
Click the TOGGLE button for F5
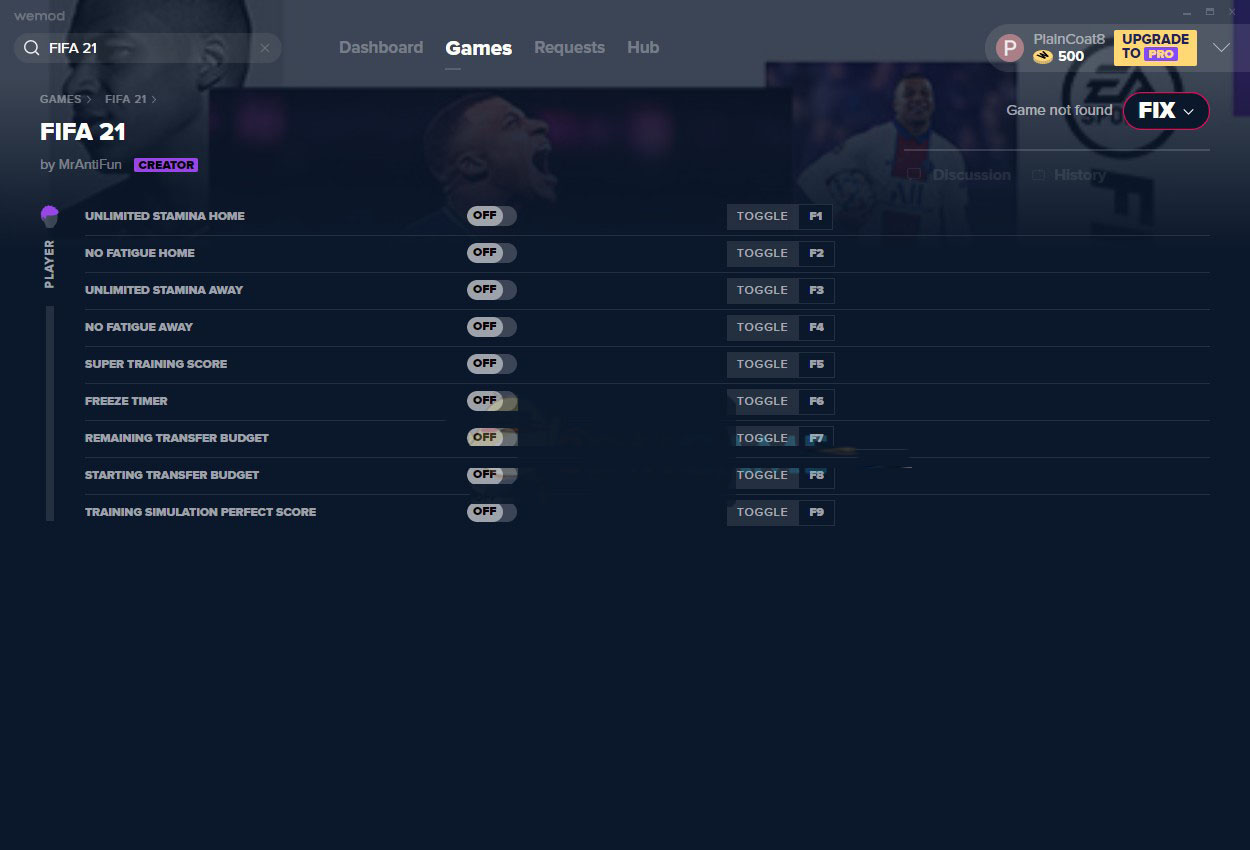(762, 364)
